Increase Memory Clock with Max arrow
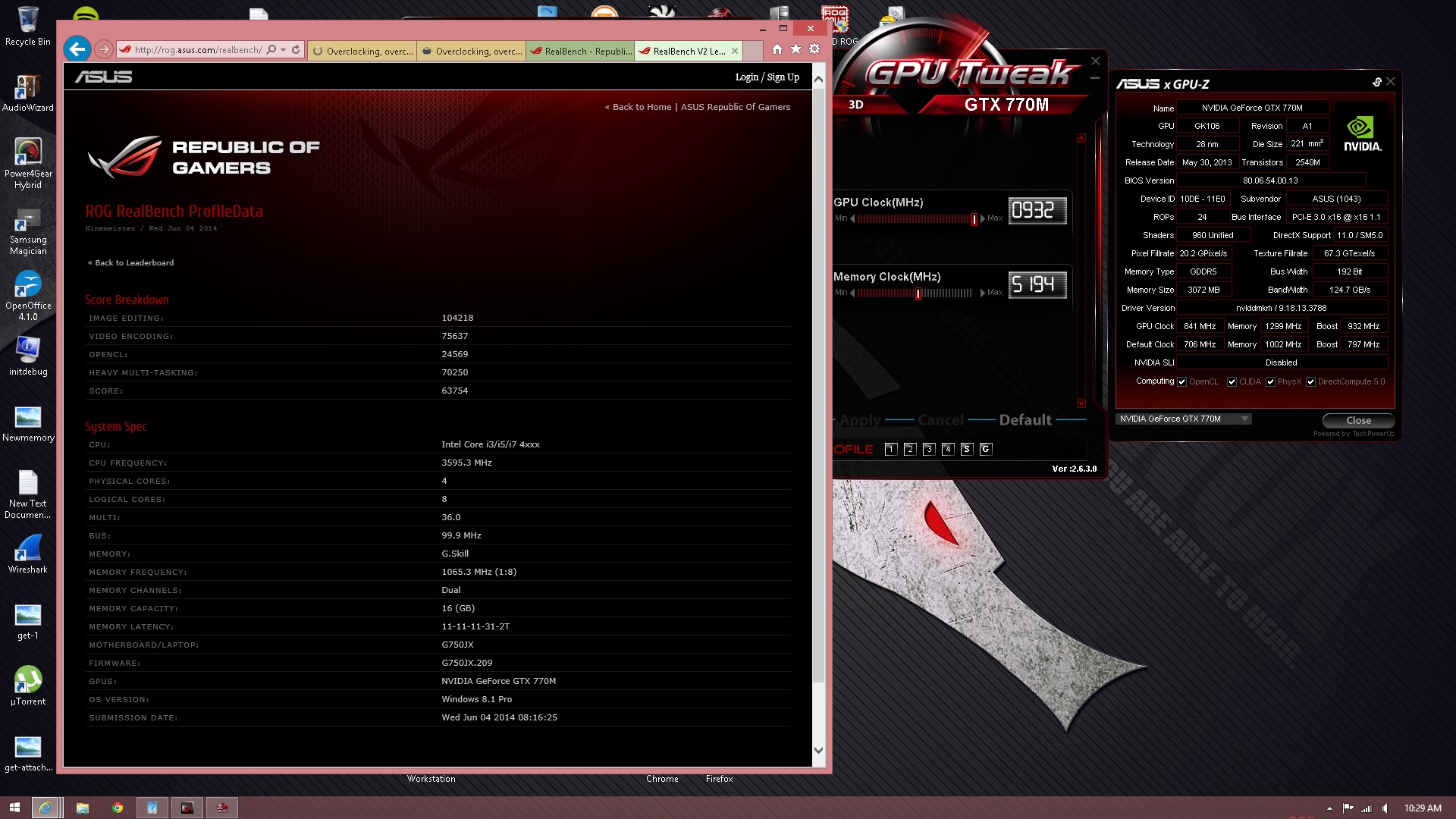 [983, 293]
